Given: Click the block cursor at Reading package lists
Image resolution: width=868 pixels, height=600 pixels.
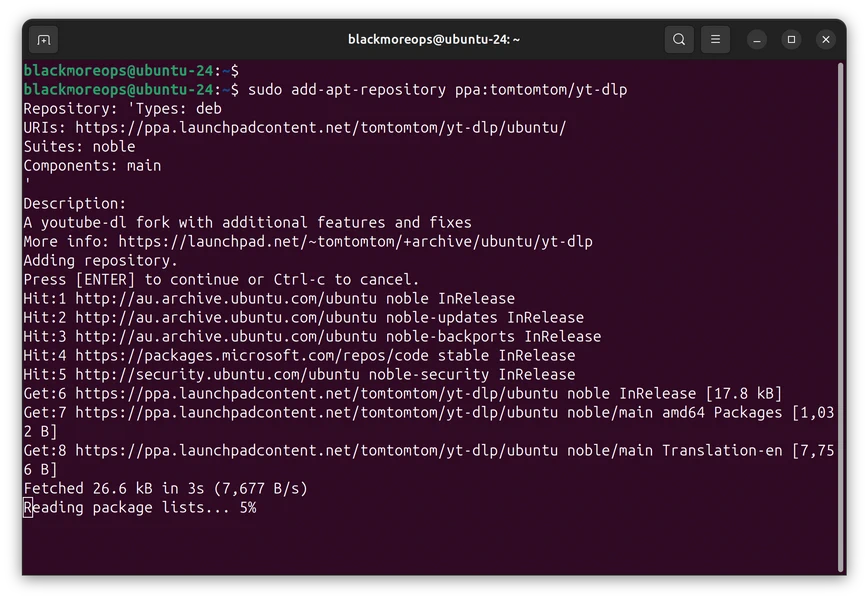Looking at the screenshot, I should click(28, 508).
